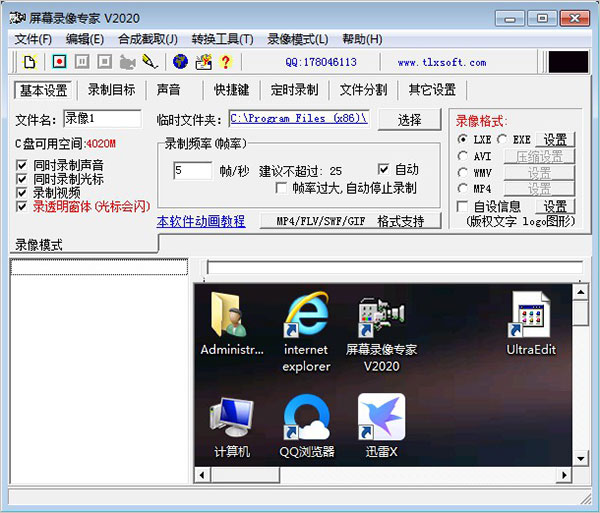Click the camera toolbar icon
600x513 pixels.
pos(127,62)
